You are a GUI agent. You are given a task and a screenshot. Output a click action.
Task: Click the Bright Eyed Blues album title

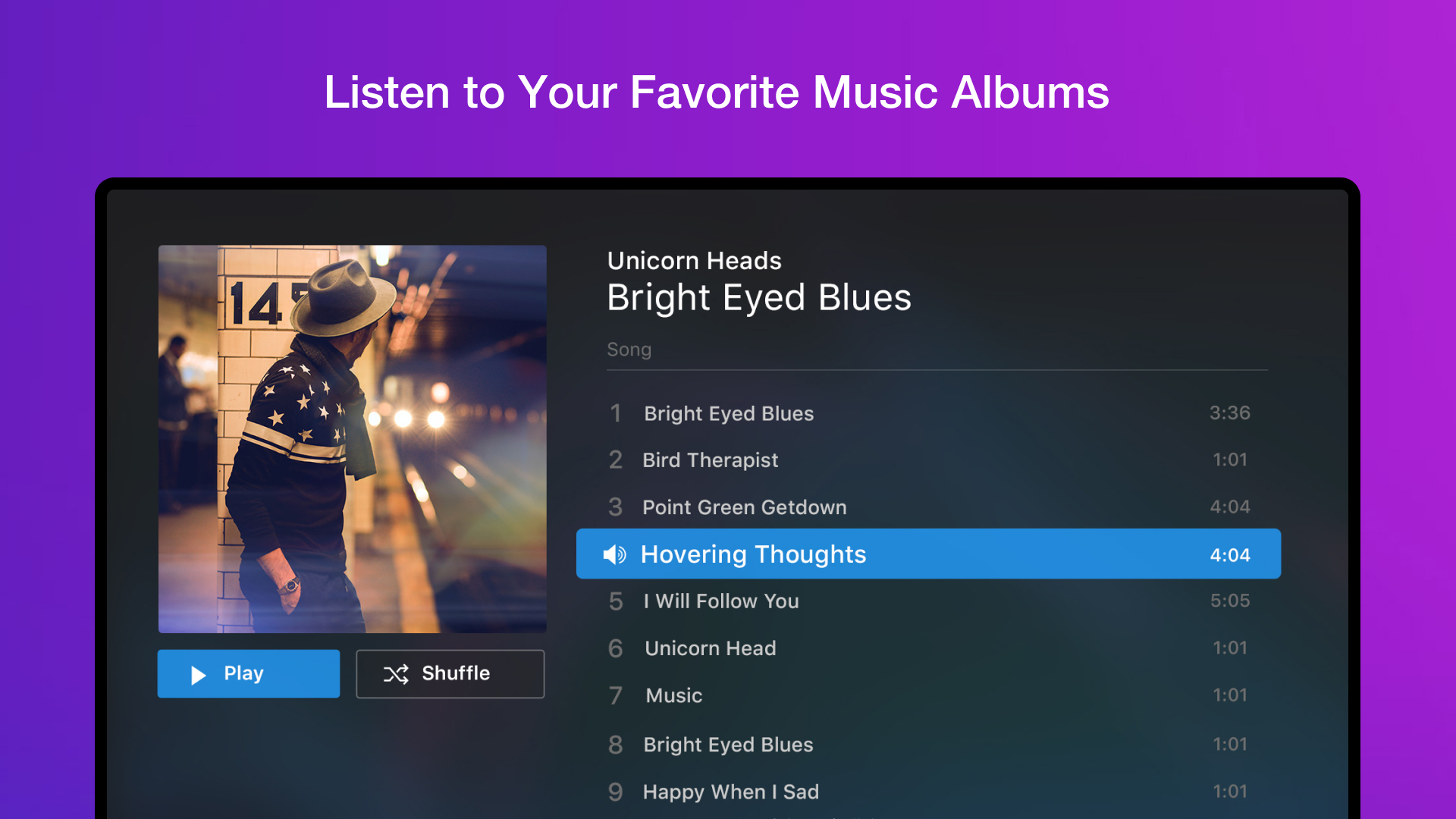click(x=758, y=297)
